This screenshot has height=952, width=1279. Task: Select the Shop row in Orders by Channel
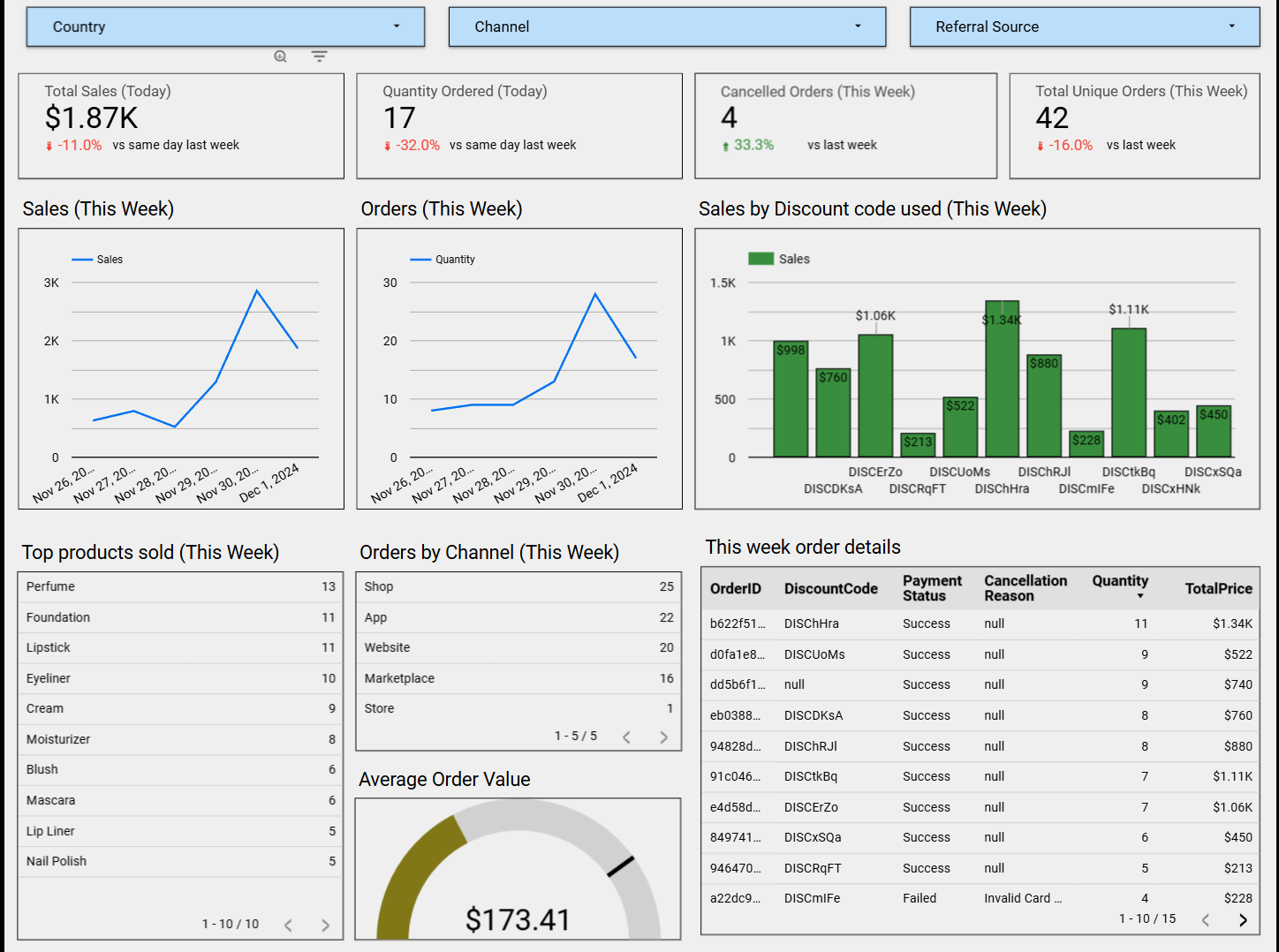(x=518, y=586)
